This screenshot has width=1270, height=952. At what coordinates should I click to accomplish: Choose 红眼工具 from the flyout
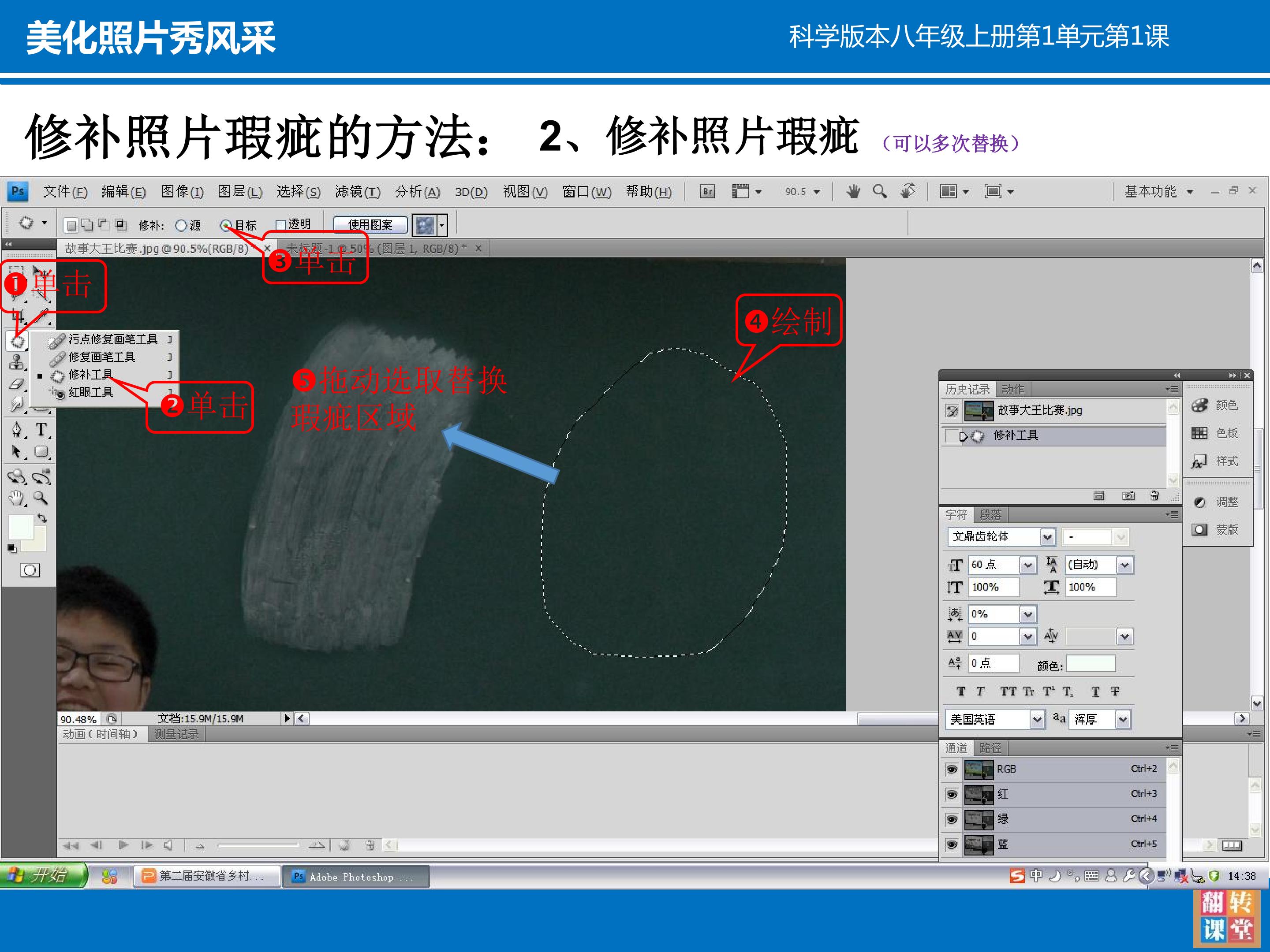point(91,393)
